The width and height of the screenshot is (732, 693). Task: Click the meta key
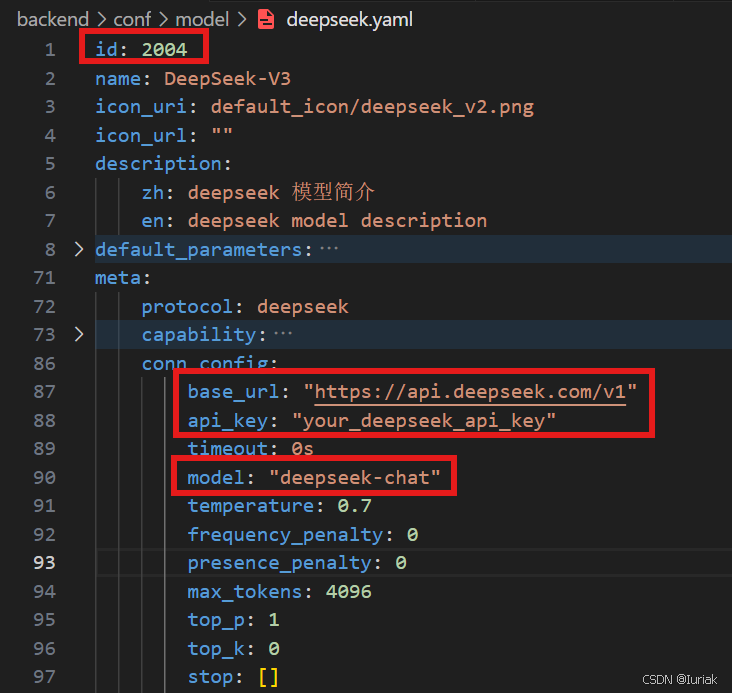point(118,278)
